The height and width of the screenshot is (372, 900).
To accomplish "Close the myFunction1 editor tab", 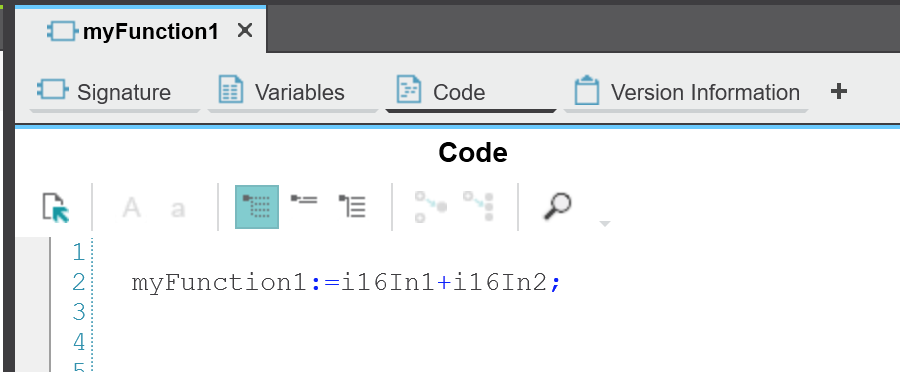I will click(245, 30).
